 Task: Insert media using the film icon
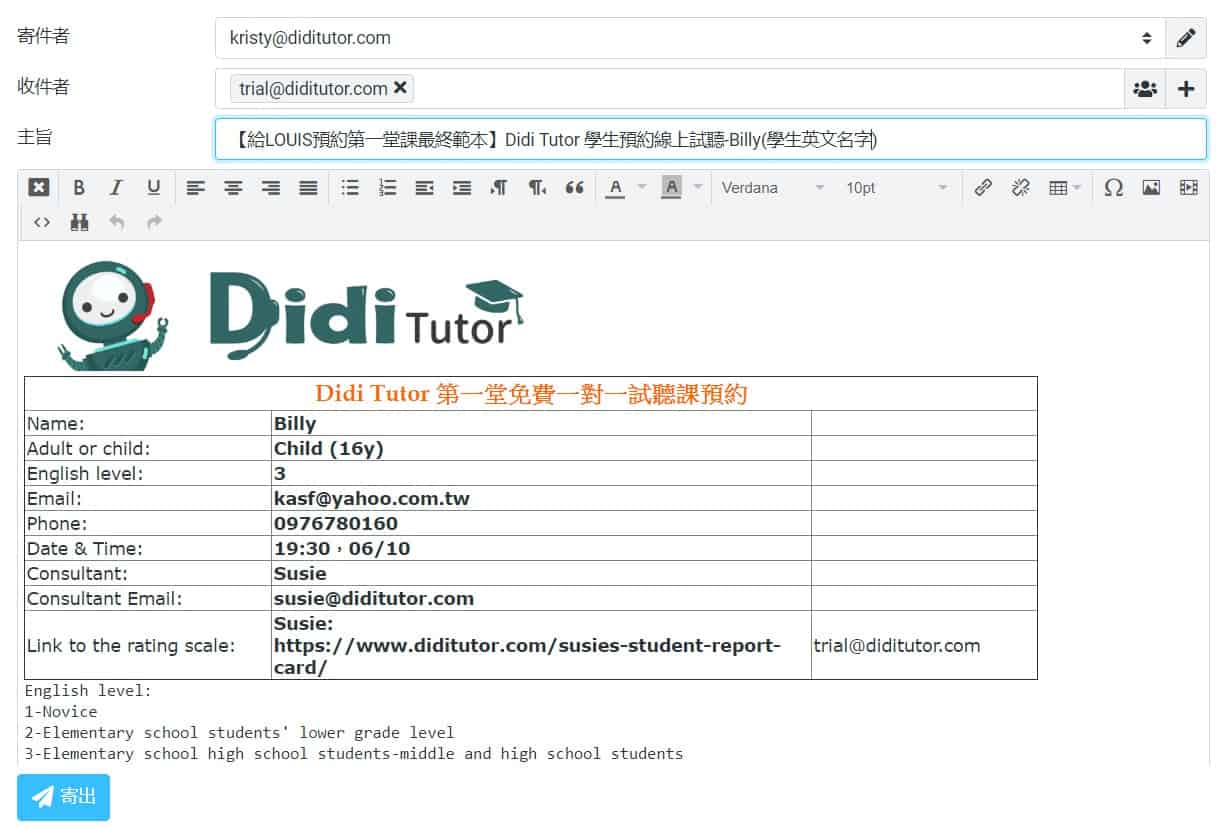[1188, 187]
